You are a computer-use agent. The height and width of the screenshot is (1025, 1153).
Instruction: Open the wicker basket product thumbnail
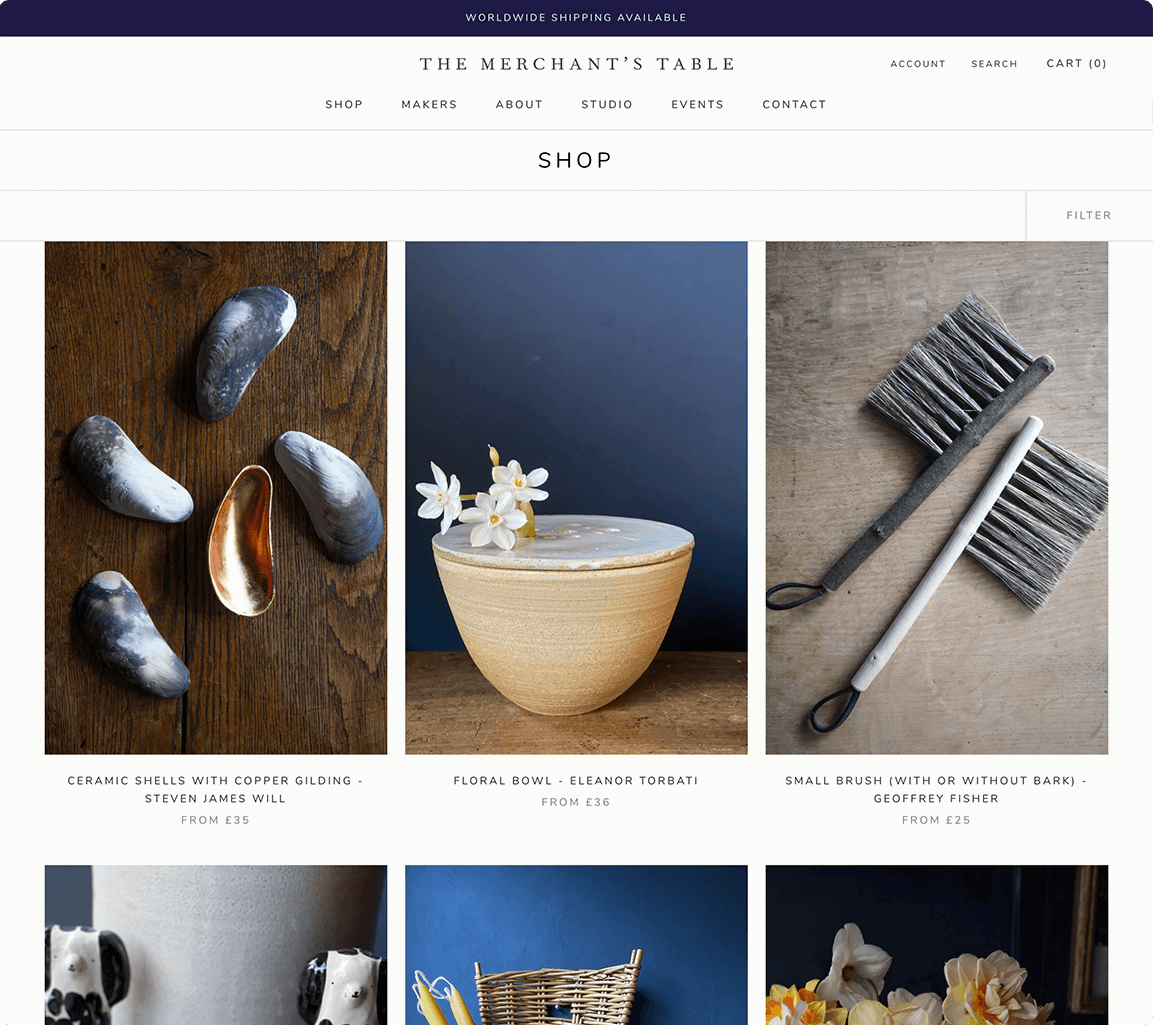576,945
